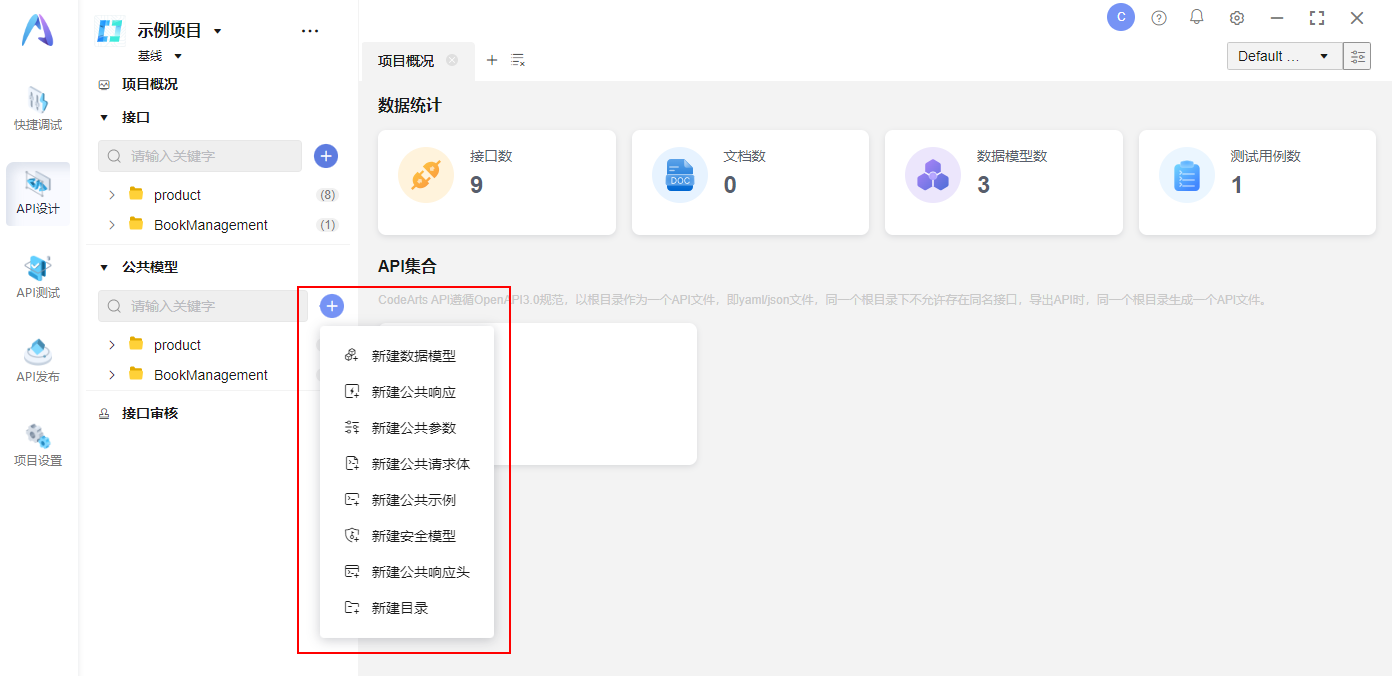Click the 接口审核 stamp icon
Viewport: 1392px width, 676px height.
click(104, 413)
